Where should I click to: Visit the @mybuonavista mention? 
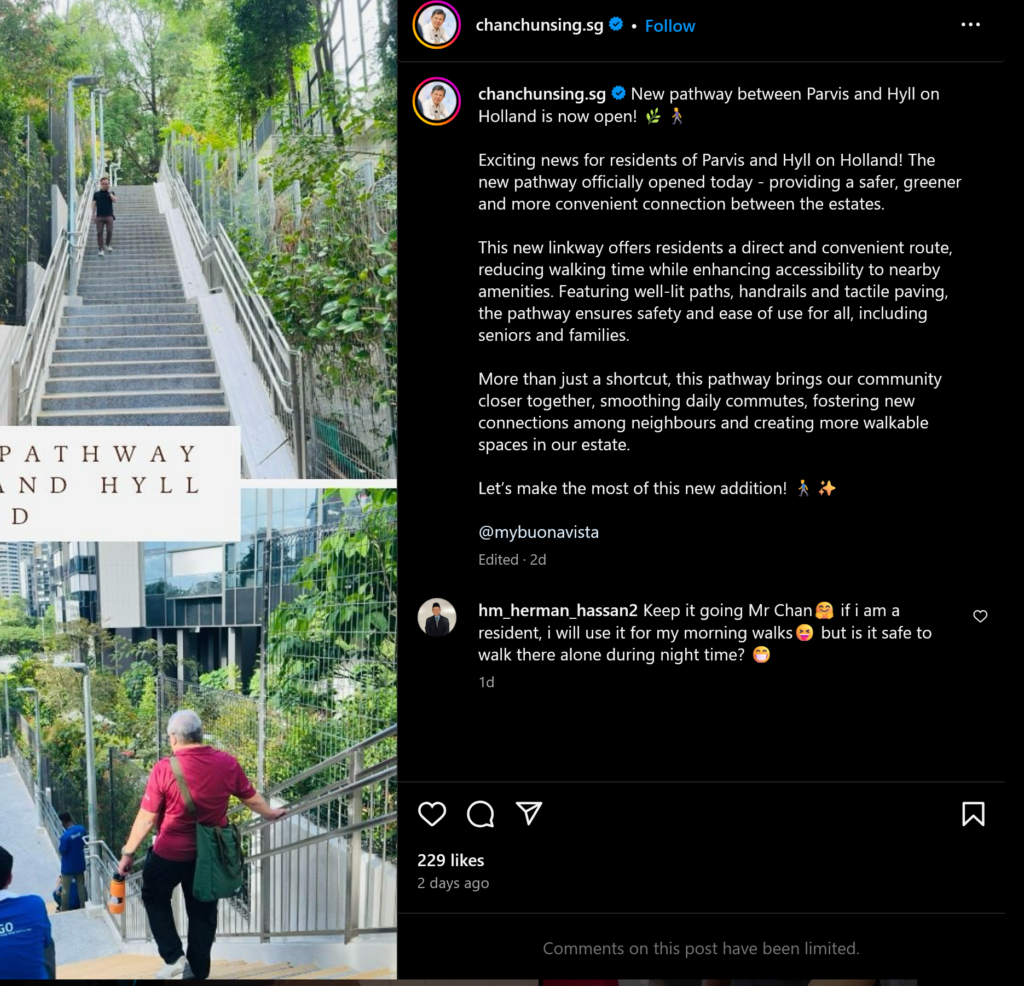538,532
